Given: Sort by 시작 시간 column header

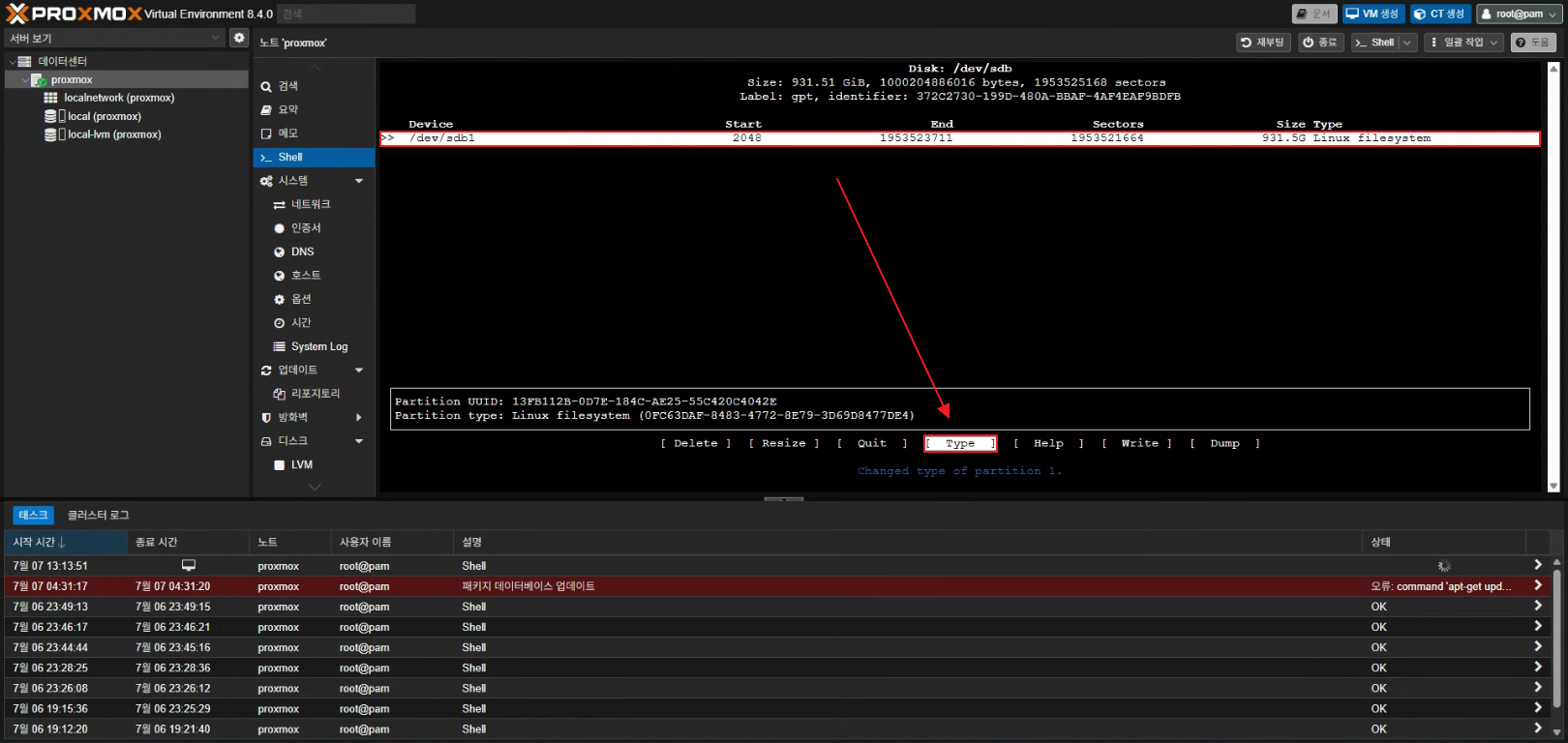Looking at the screenshot, I should click(x=66, y=542).
